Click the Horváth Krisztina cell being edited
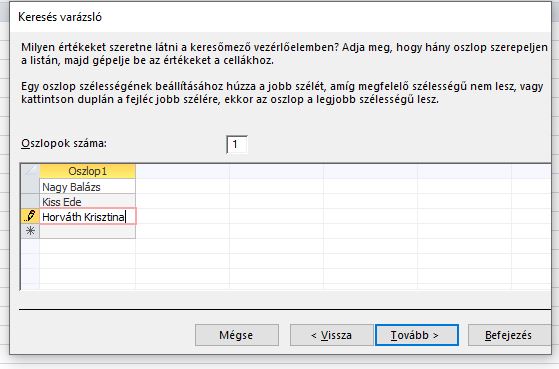Viewport: 559px width, 369px height. pyautogui.click(x=87, y=216)
